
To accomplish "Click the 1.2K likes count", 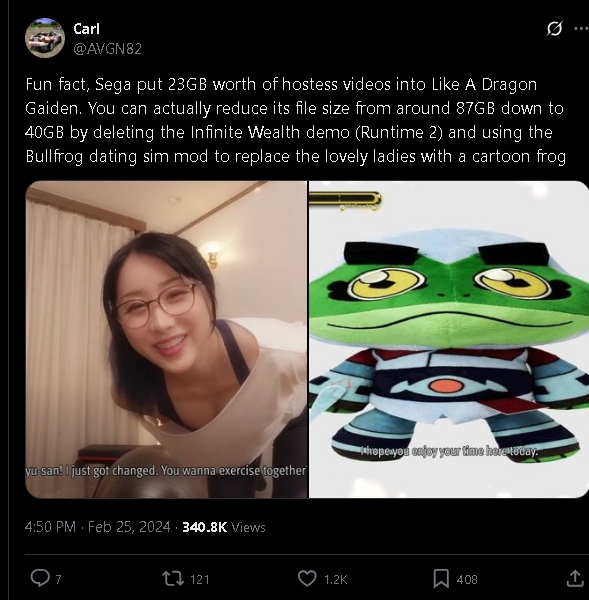I will pos(336,579).
